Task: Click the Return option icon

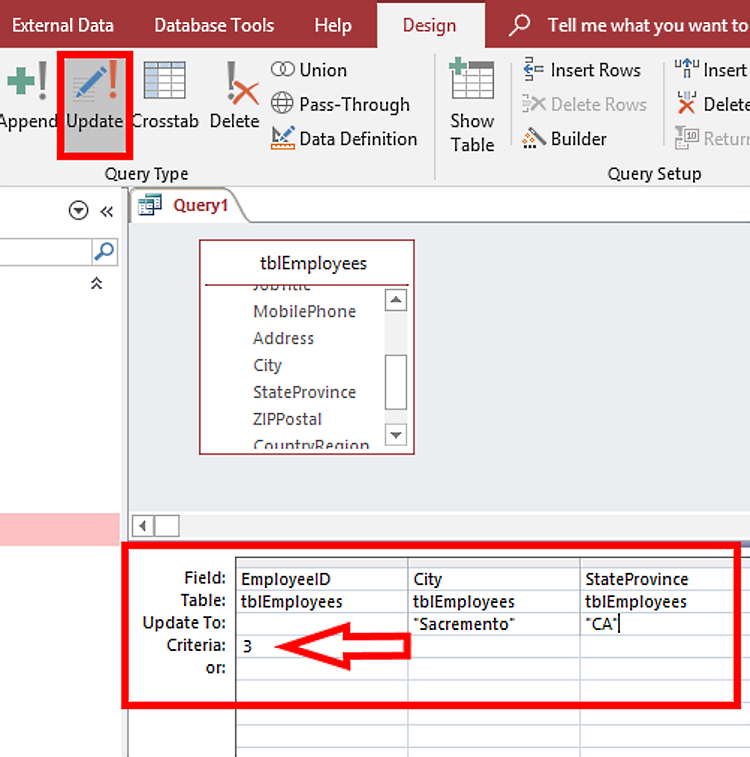Action: 686,138
